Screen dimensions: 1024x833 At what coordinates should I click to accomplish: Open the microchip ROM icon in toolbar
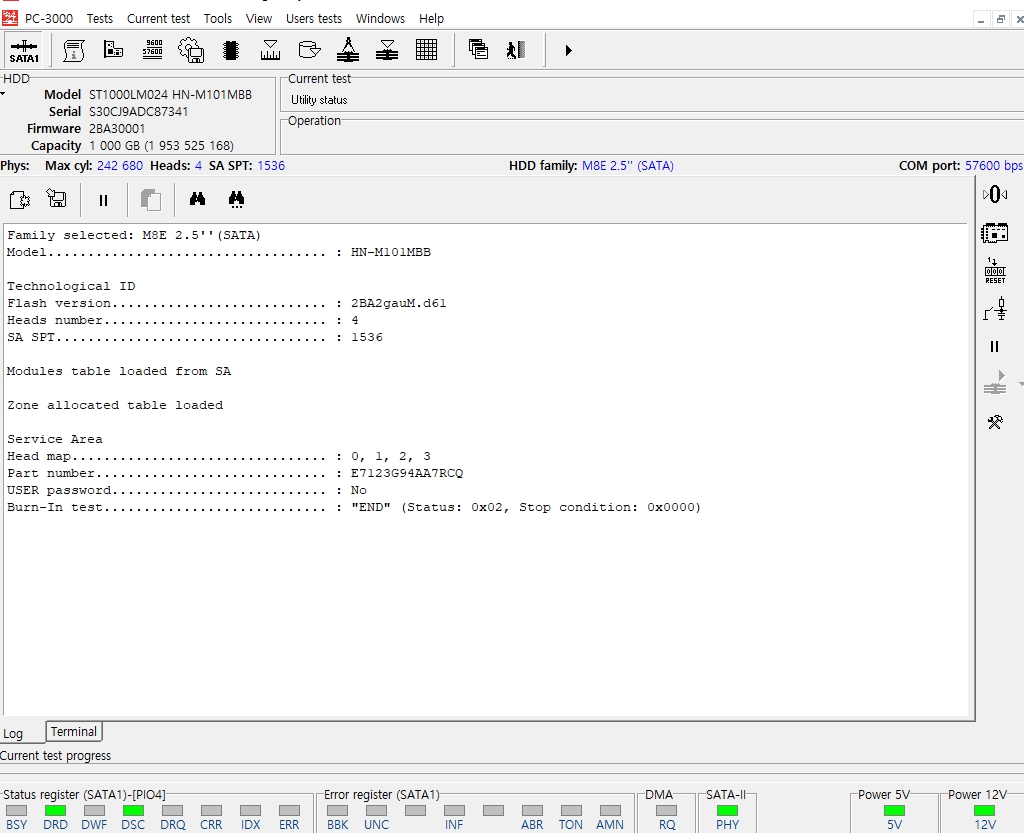[231, 49]
